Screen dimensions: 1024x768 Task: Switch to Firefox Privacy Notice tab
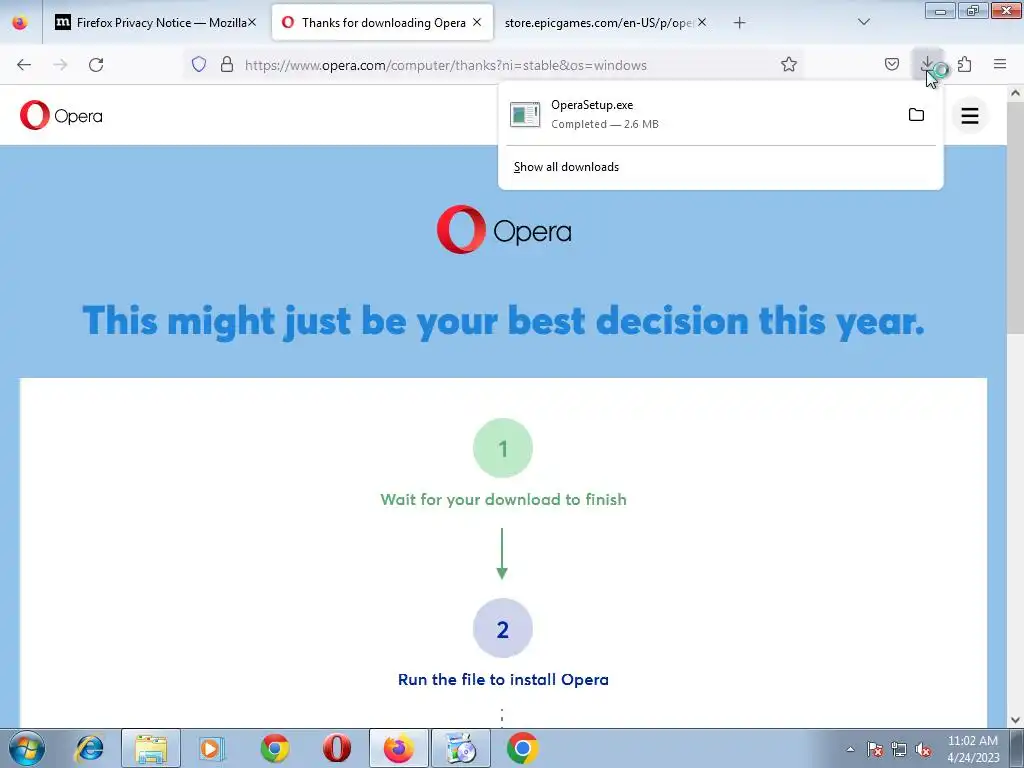(x=154, y=22)
